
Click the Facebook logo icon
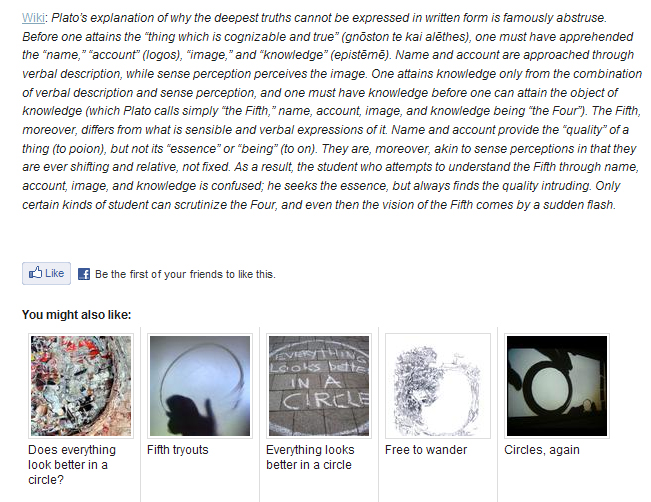84,274
